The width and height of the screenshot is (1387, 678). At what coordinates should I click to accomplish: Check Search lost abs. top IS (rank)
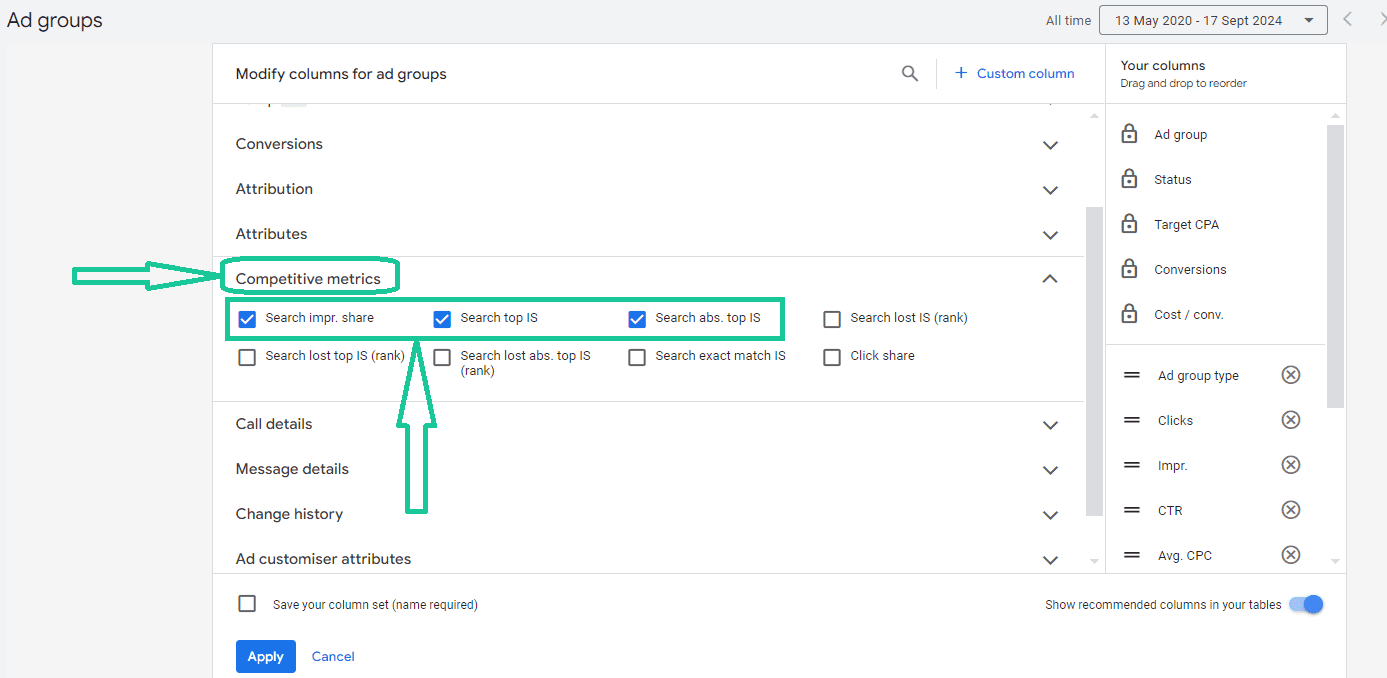pyautogui.click(x=442, y=357)
